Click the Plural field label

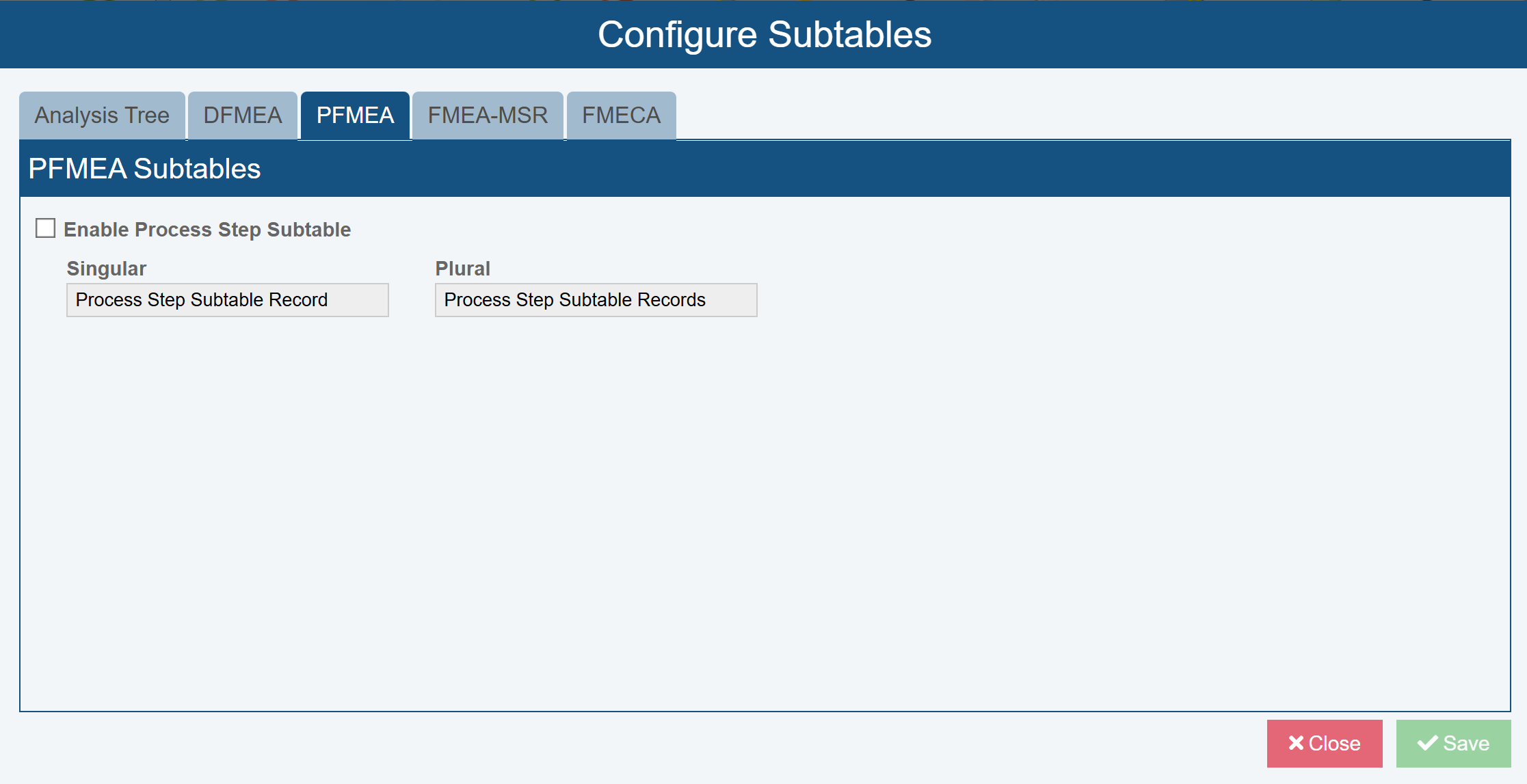tap(462, 269)
